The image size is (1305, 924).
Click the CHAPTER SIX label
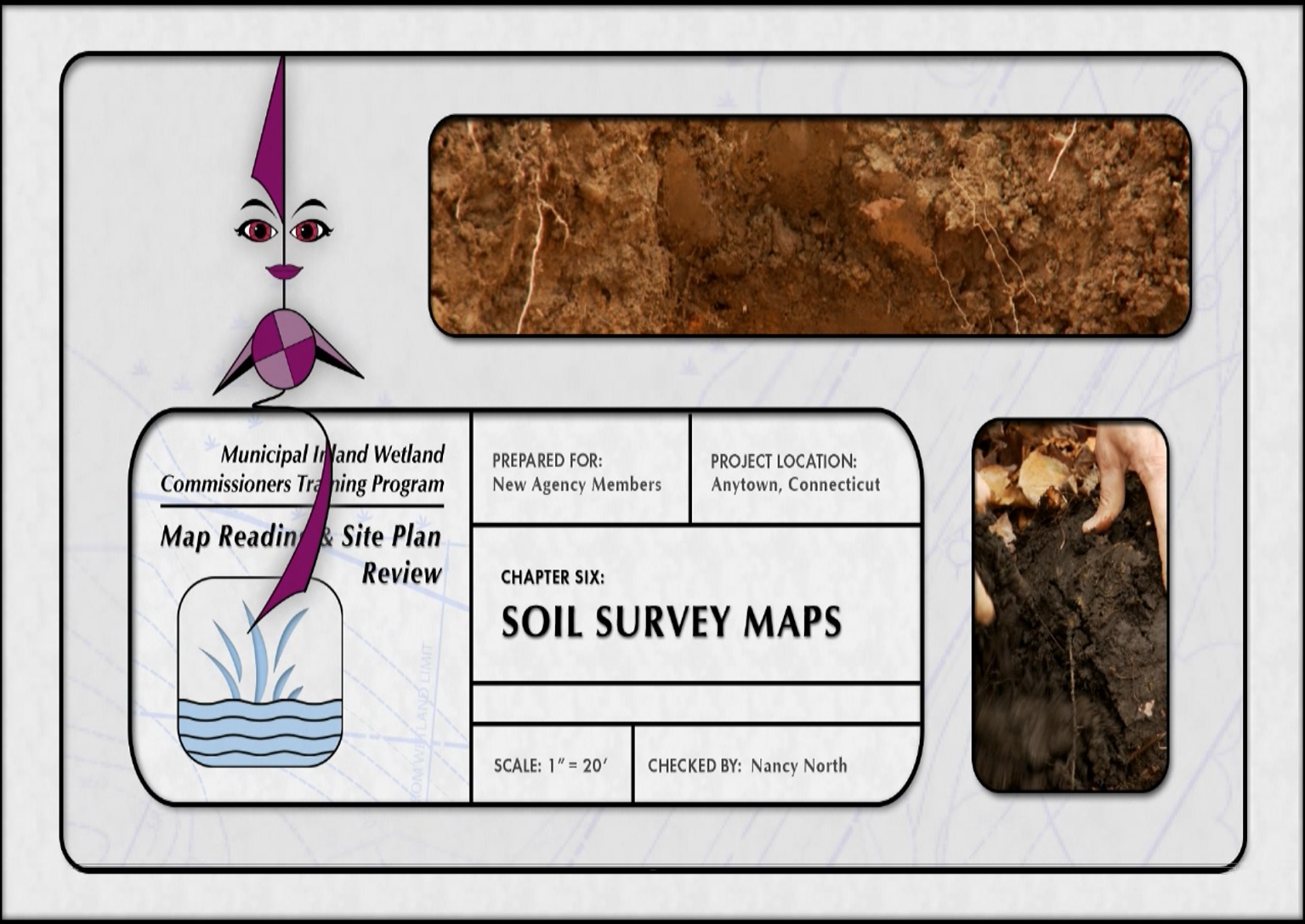tap(553, 577)
